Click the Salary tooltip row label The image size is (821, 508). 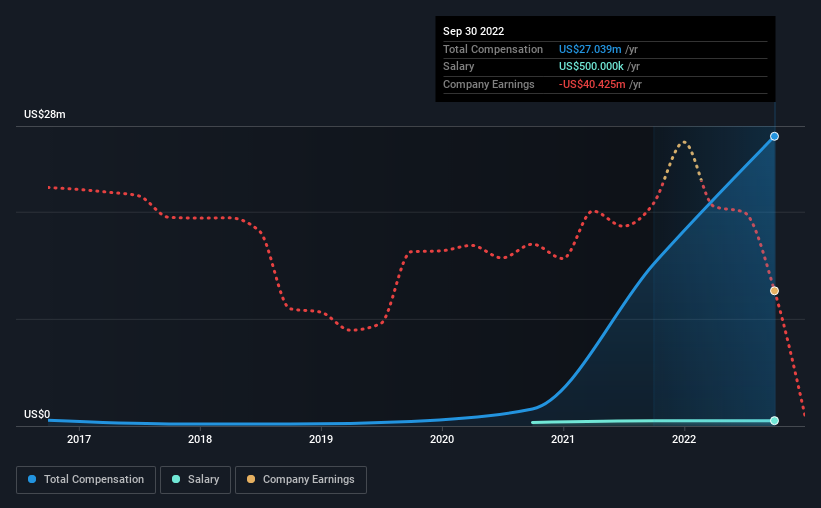coord(459,67)
